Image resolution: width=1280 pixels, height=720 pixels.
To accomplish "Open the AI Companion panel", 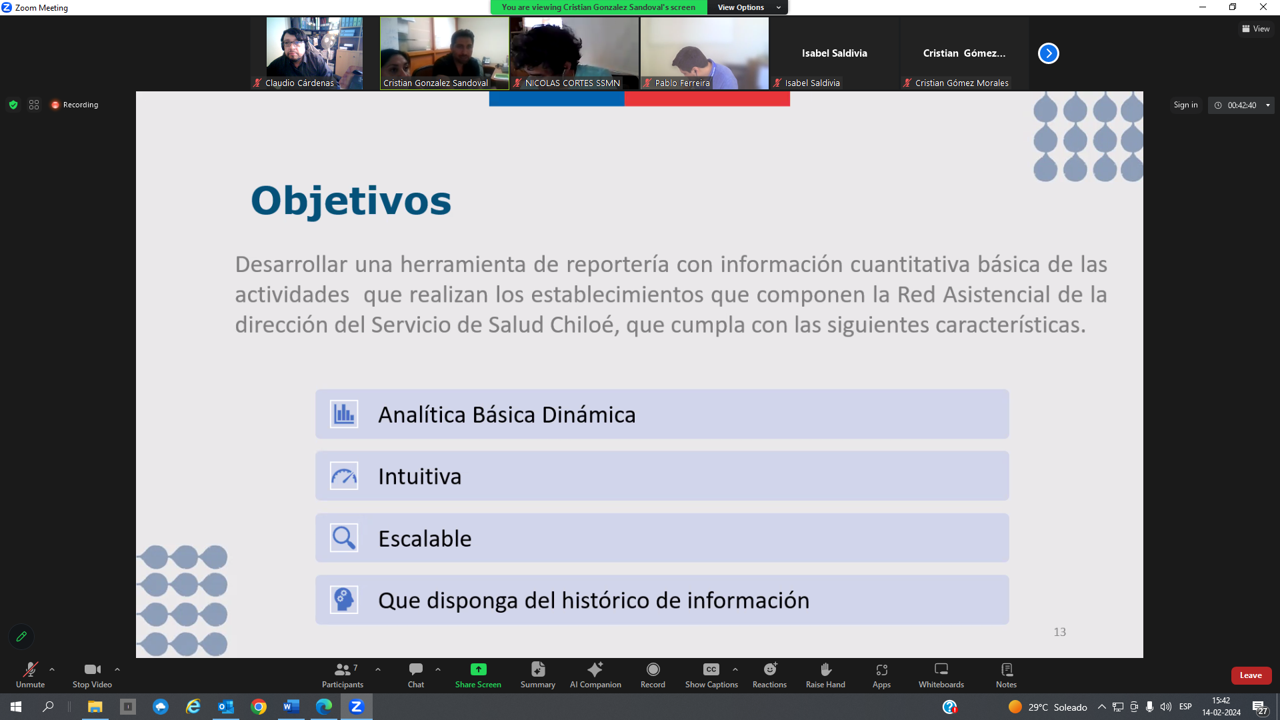I will pyautogui.click(x=595, y=675).
